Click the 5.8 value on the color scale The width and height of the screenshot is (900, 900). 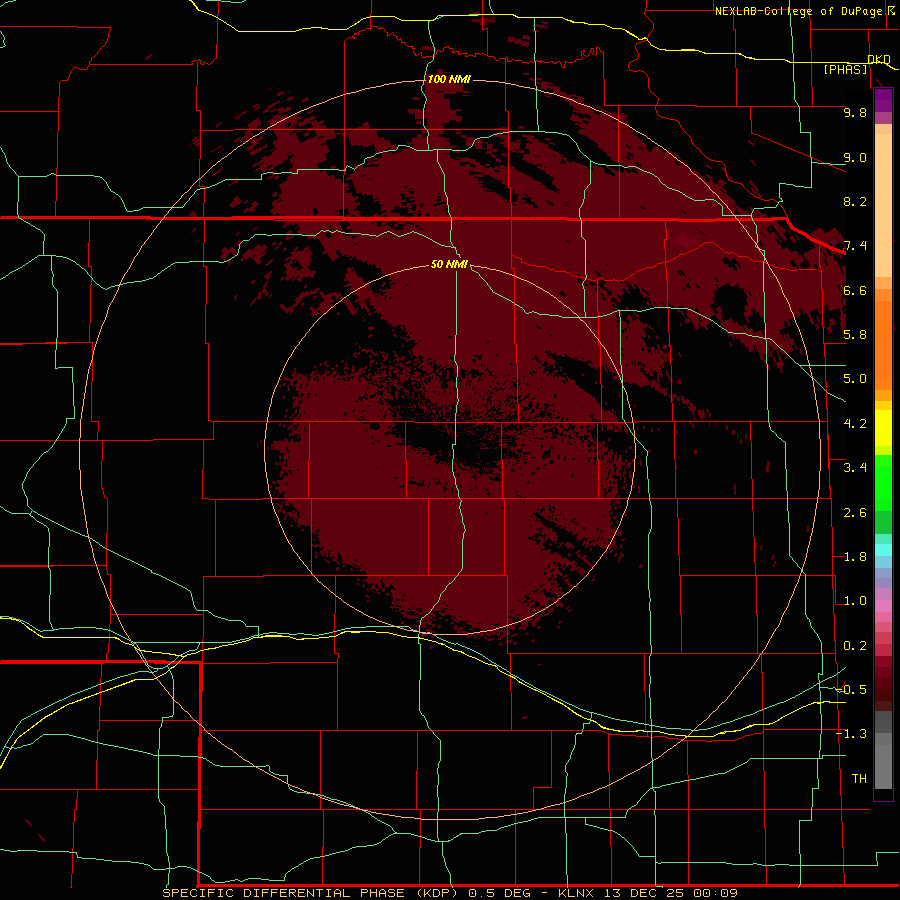(x=855, y=335)
